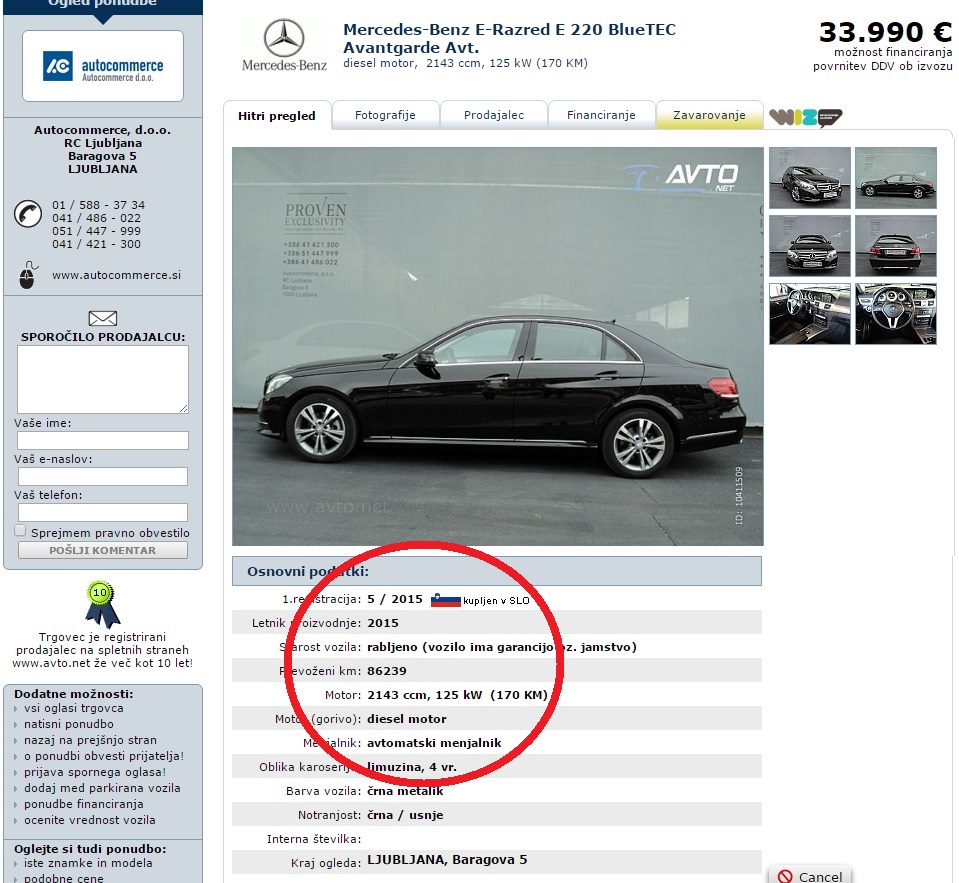The image size is (959, 883).
Task: Open steering wheel close-up thumbnail
Action: coord(896,314)
